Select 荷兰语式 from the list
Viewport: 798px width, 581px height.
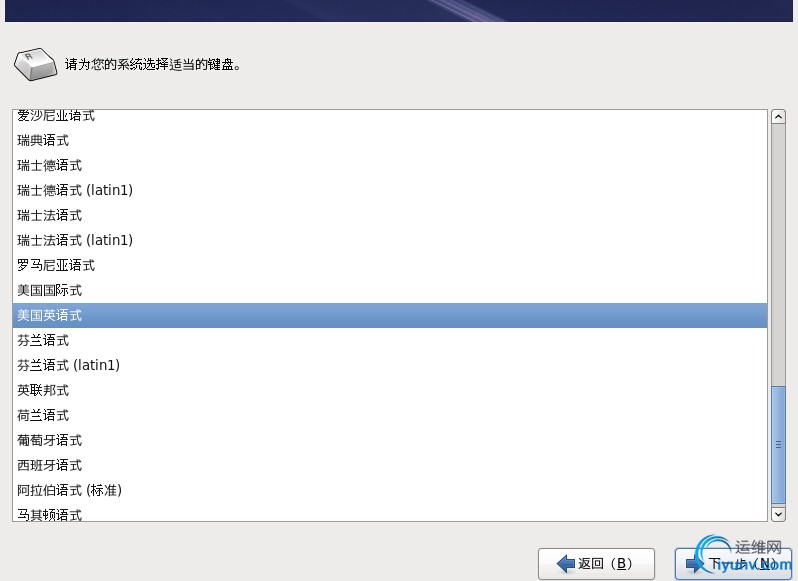coord(390,415)
